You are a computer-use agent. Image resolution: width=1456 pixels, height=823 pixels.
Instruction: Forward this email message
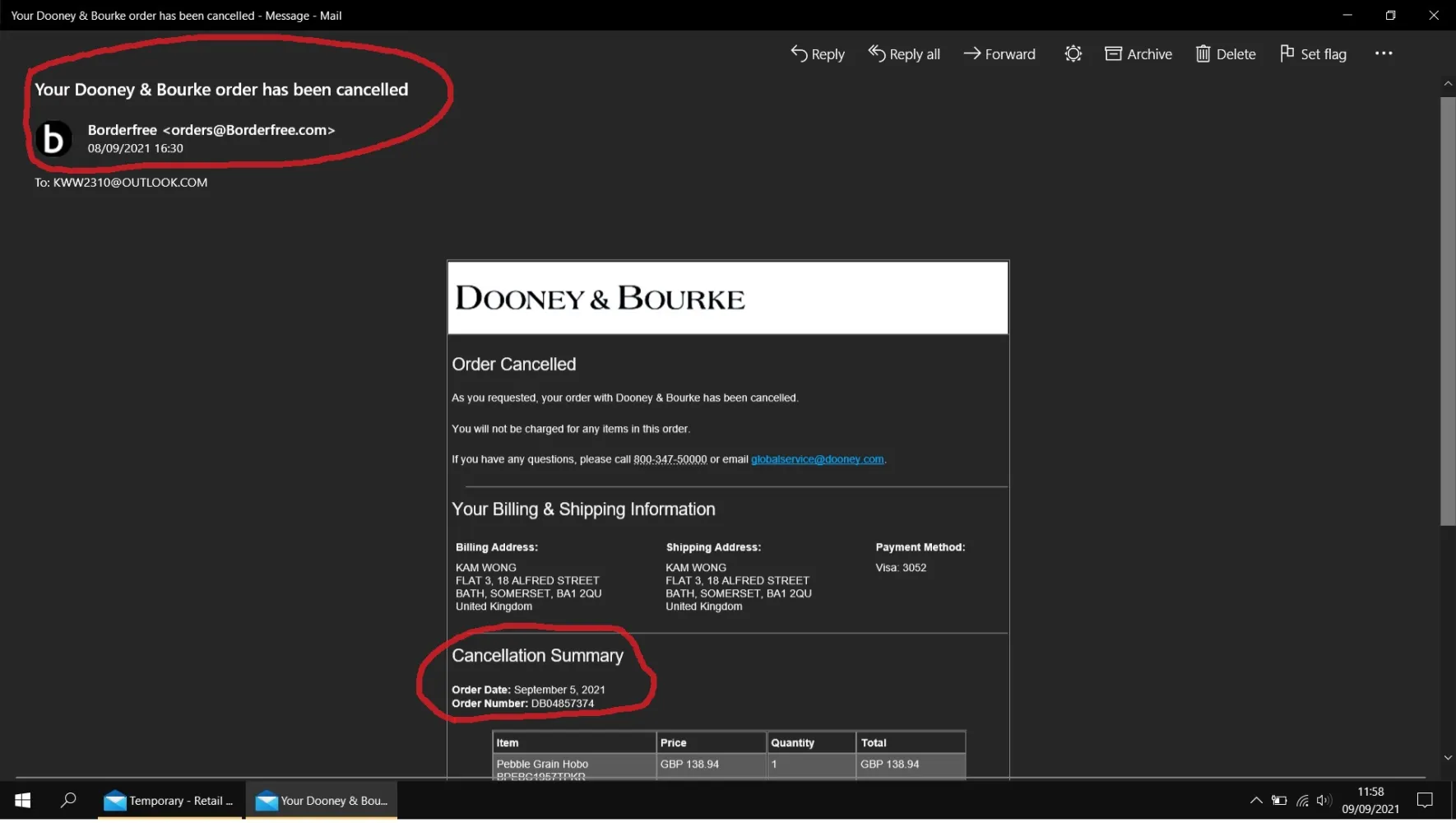click(x=999, y=54)
